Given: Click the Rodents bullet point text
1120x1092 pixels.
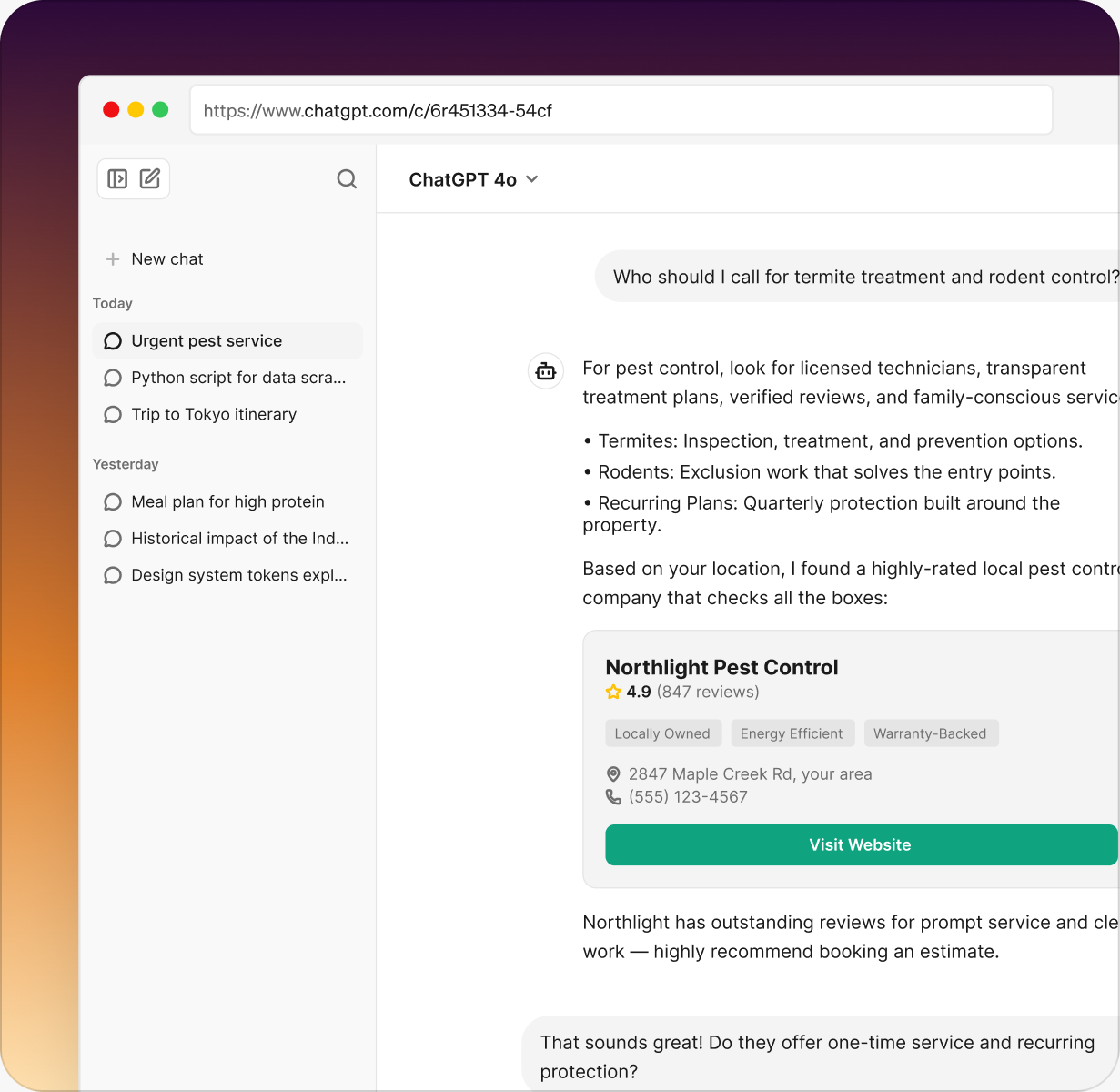Looking at the screenshot, I should (819, 472).
